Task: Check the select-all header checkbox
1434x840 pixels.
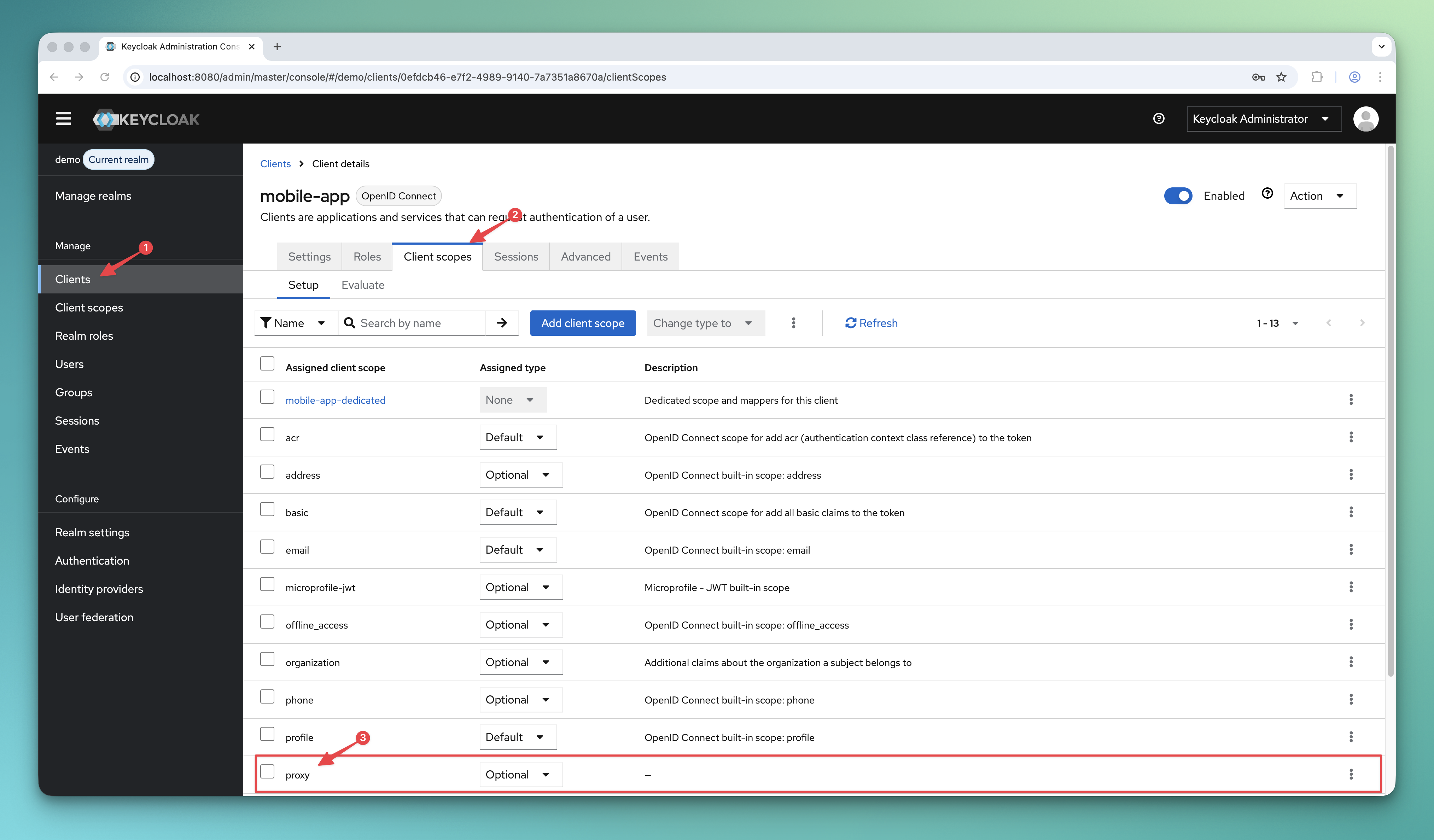Action: pyautogui.click(x=267, y=363)
